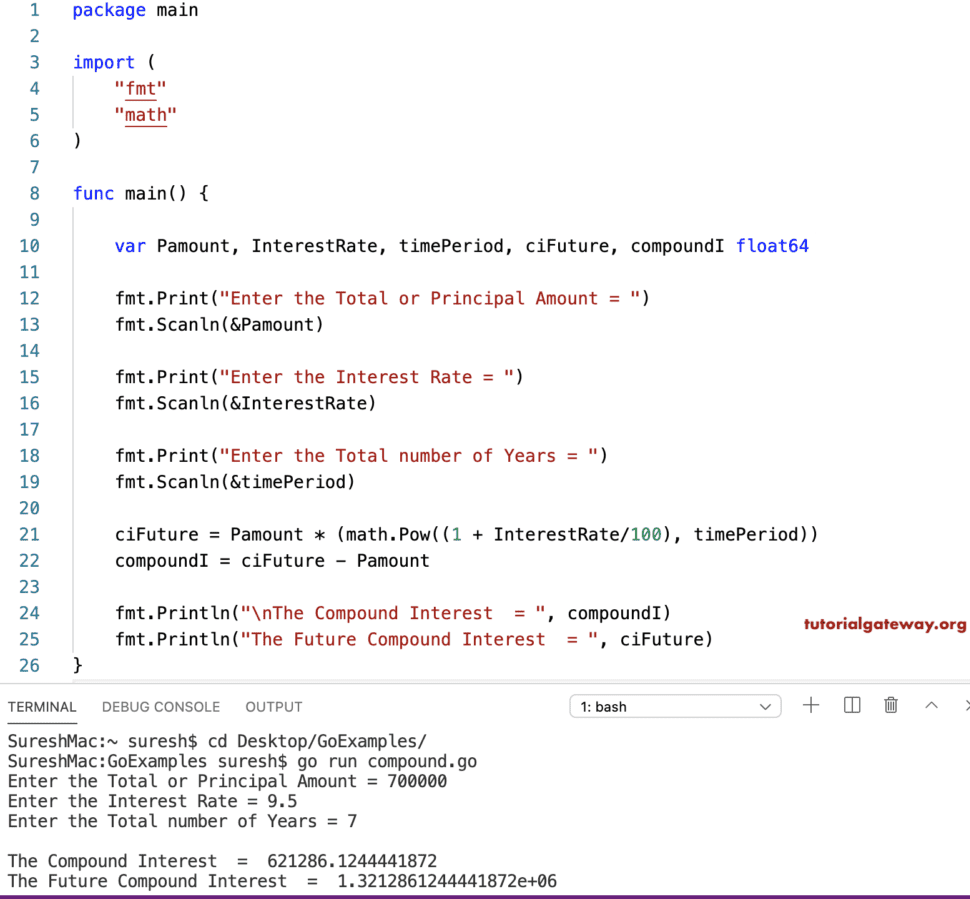Switch to the DEBUG CONSOLE tab
Screen dimensions: 970x899
pos(160,707)
